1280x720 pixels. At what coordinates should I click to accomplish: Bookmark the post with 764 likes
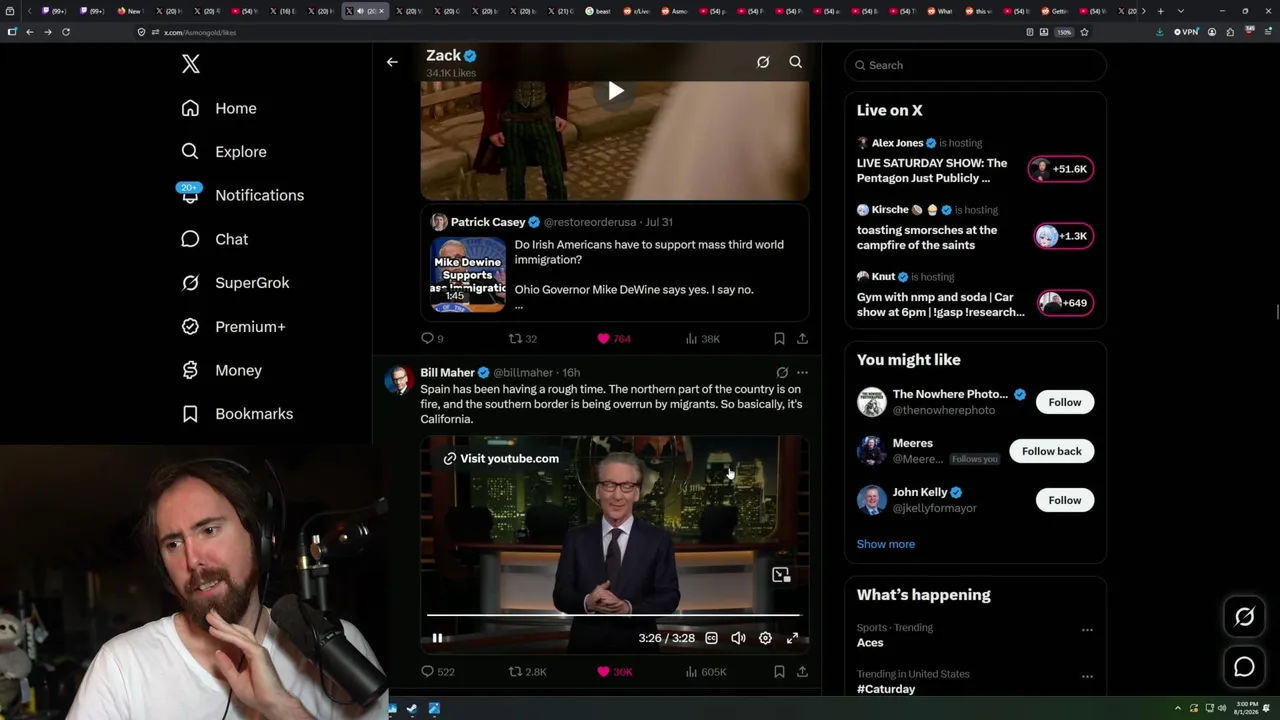779,339
